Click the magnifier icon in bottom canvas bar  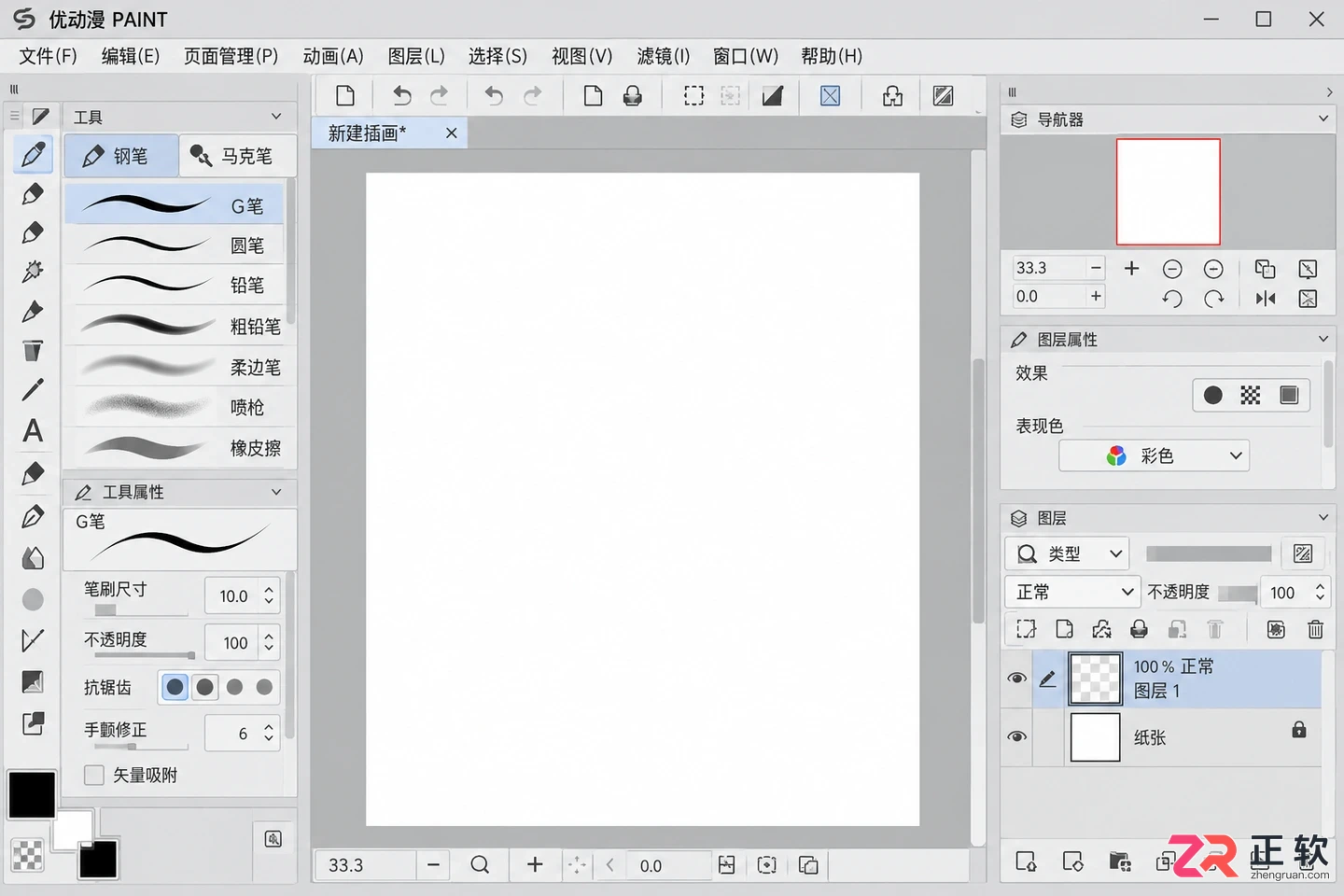[x=480, y=865]
